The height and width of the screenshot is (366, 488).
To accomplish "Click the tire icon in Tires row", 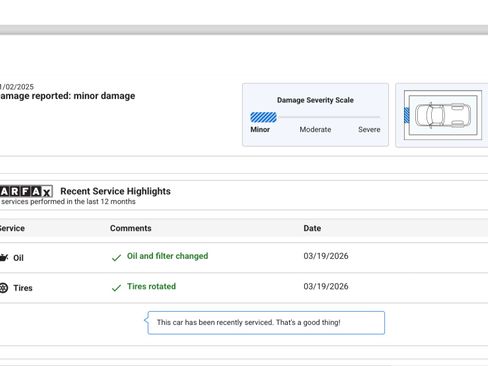I will tap(4, 288).
